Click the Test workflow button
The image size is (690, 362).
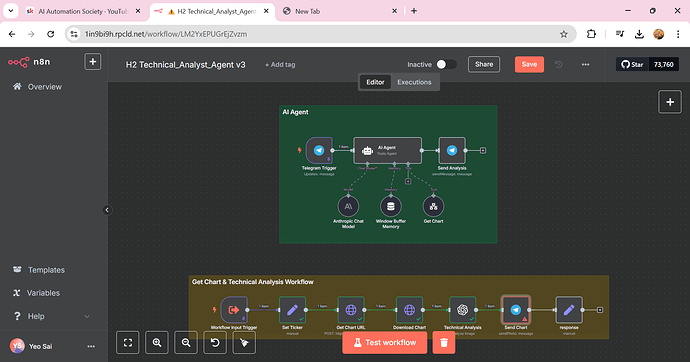point(385,343)
